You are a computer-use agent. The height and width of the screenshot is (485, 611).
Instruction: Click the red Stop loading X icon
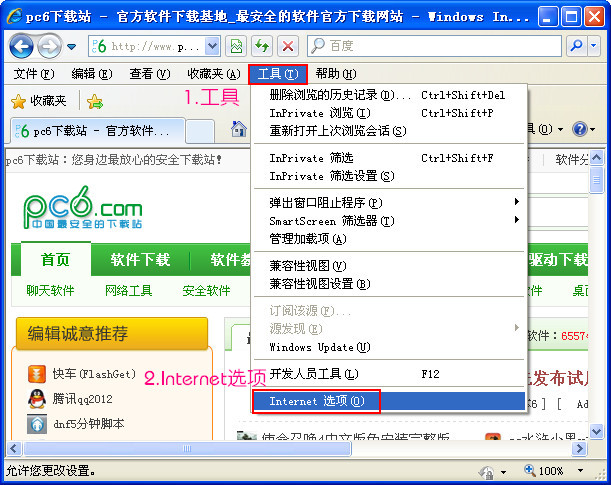point(288,46)
